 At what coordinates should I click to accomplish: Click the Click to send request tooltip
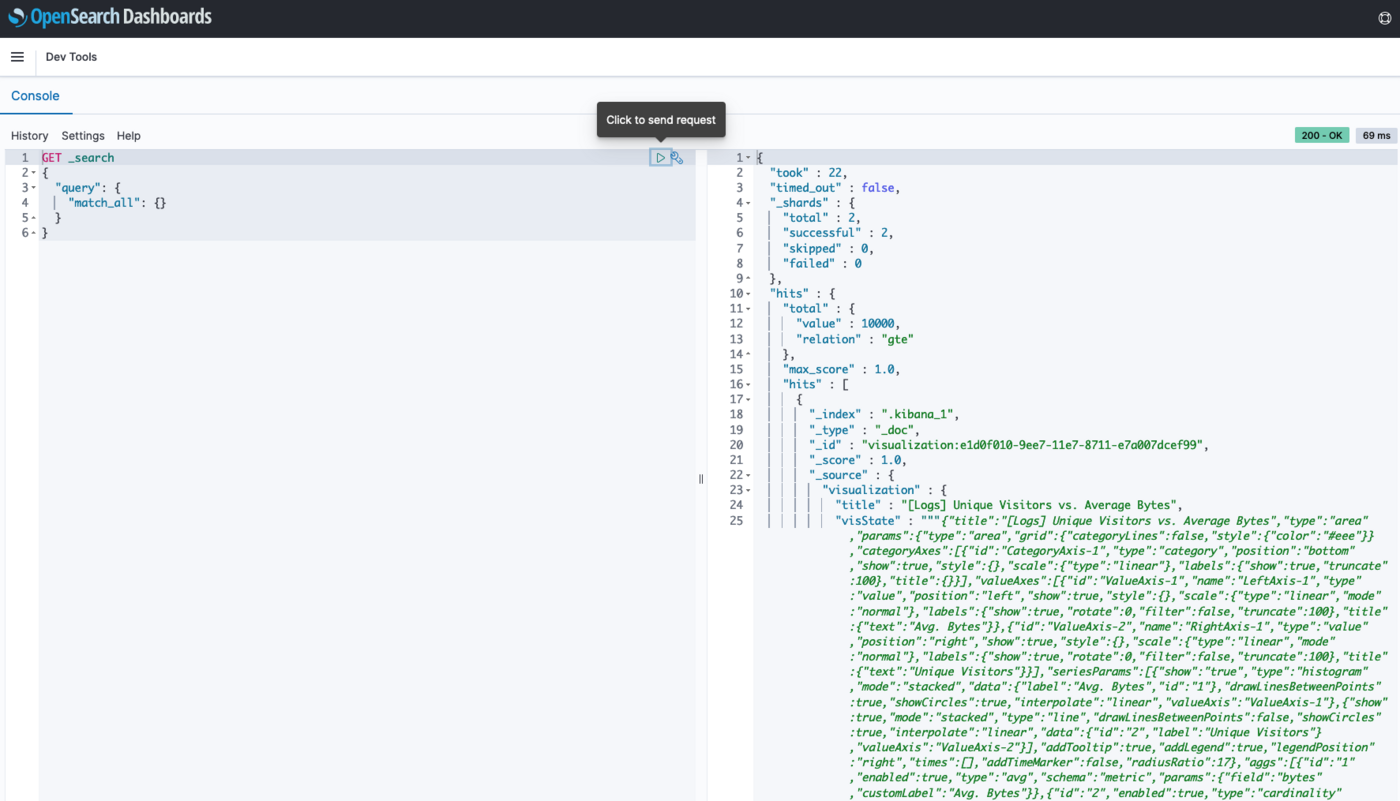click(661, 119)
